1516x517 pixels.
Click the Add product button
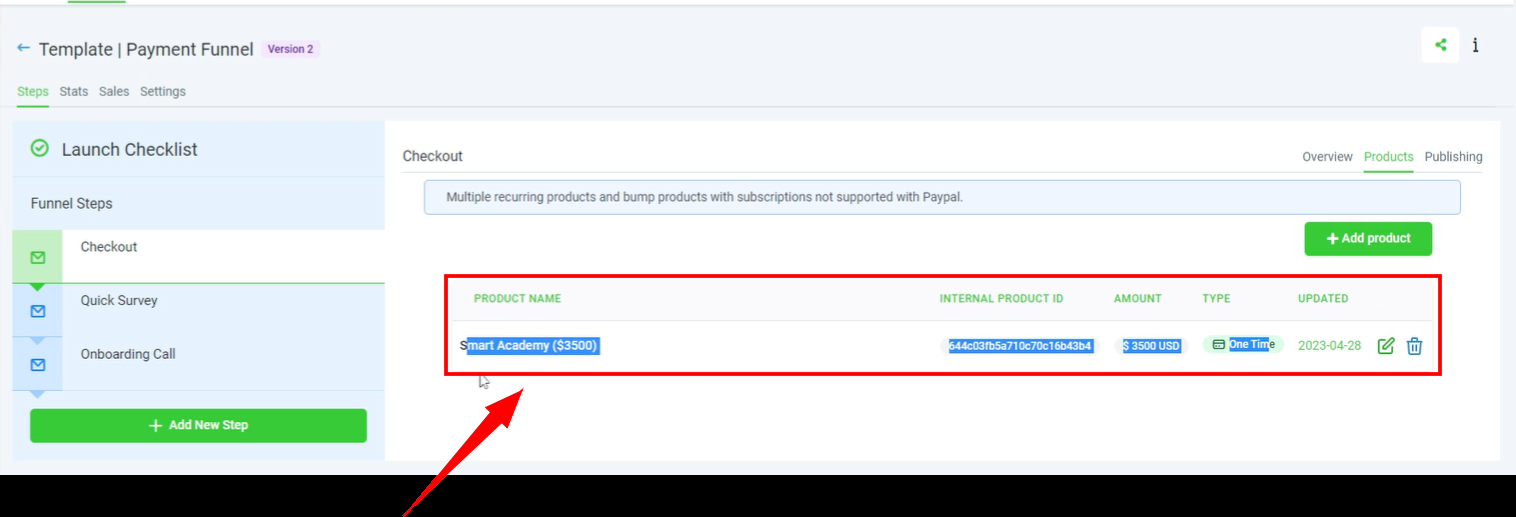tap(1367, 239)
